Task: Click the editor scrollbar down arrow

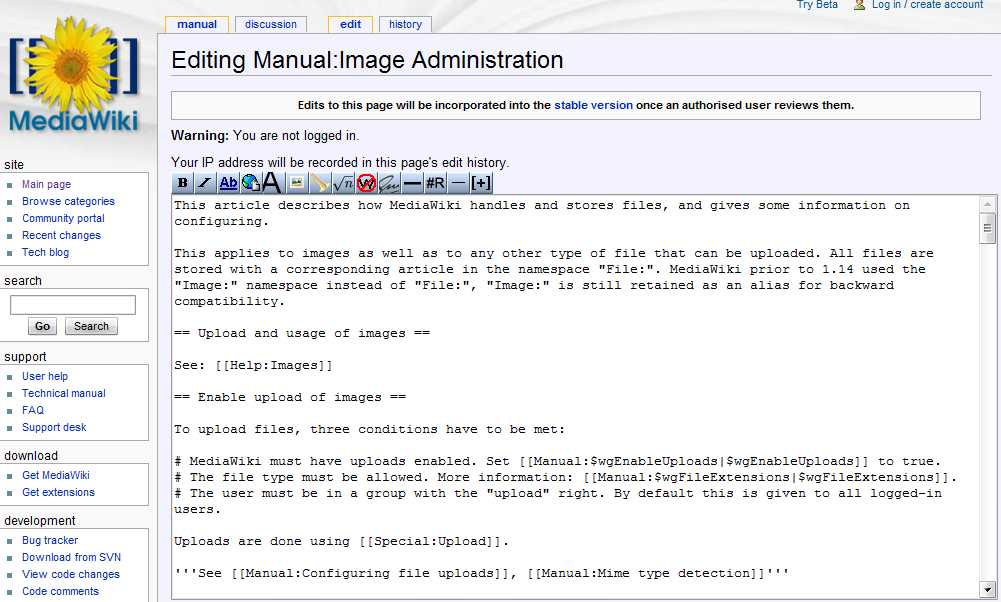Action: (x=988, y=589)
